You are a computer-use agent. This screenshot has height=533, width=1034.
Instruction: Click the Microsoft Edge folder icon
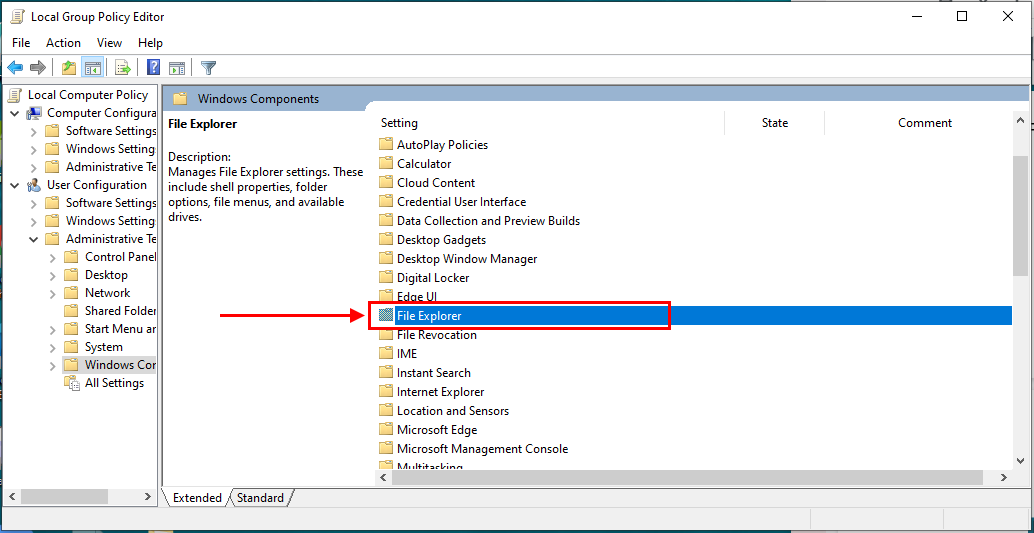(386, 429)
